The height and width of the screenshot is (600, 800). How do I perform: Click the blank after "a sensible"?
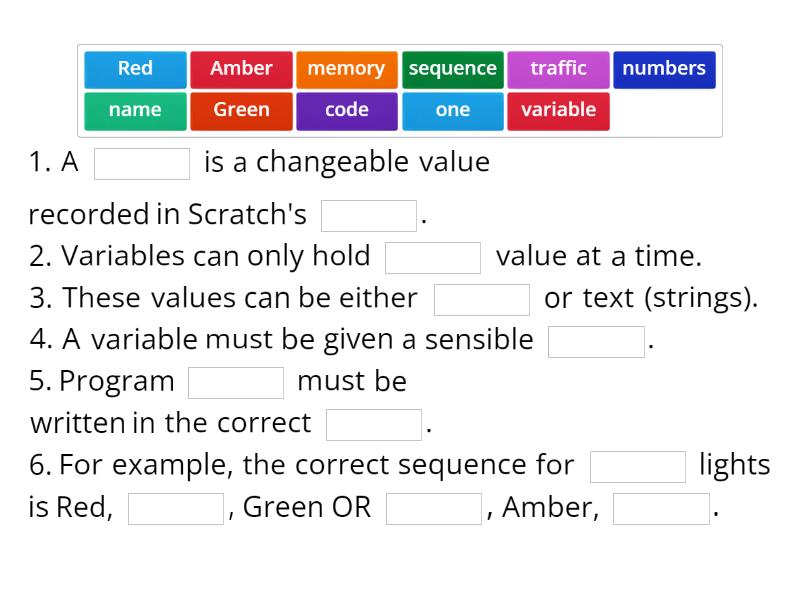click(x=597, y=341)
